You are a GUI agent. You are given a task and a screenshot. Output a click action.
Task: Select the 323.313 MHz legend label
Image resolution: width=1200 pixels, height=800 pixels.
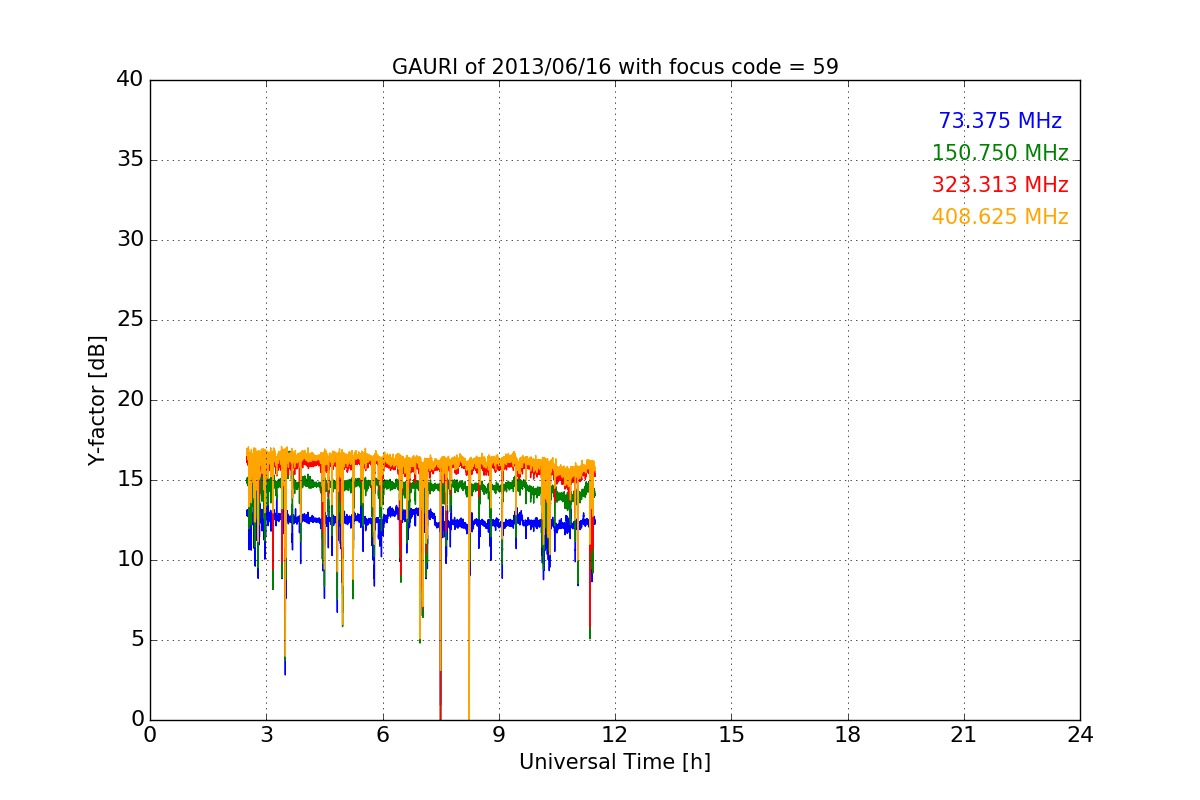(x=1000, y=185)
